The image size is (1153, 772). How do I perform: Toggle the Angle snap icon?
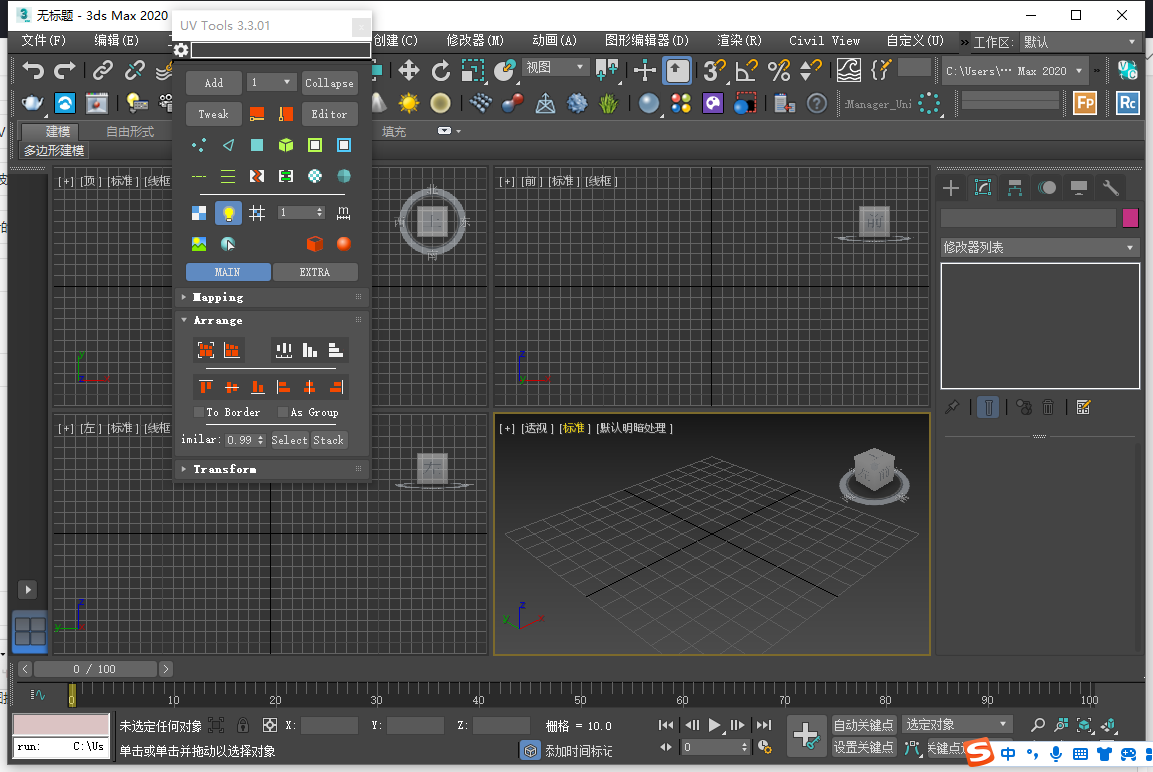click(x=746, y=71)
